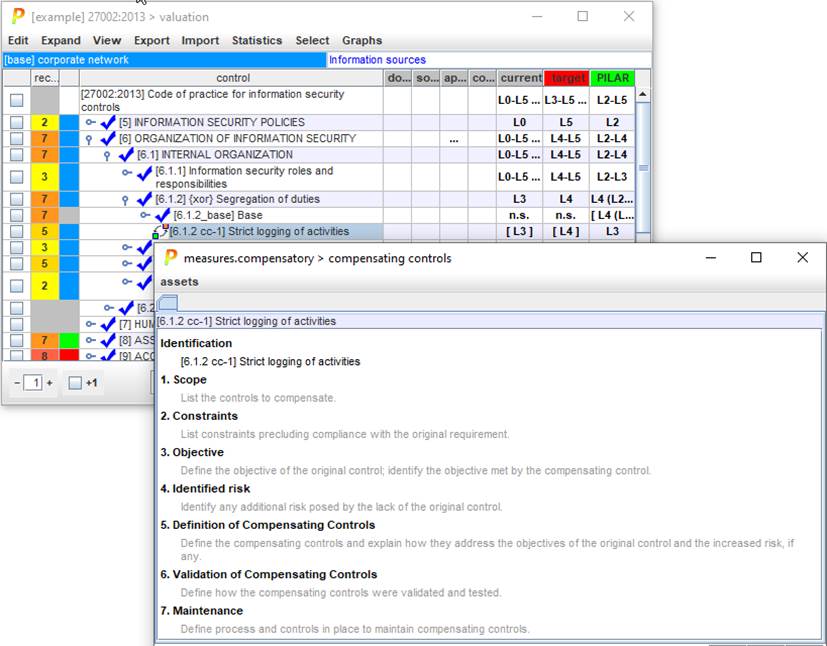Click the blue checkmark beside Internal Organization

point(126,155)
